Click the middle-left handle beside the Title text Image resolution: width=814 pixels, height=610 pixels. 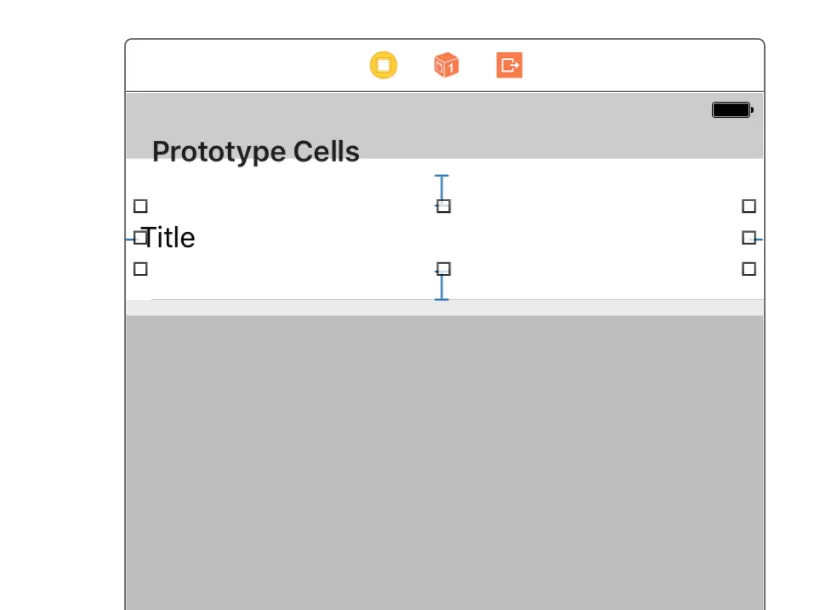click(140, 238)
